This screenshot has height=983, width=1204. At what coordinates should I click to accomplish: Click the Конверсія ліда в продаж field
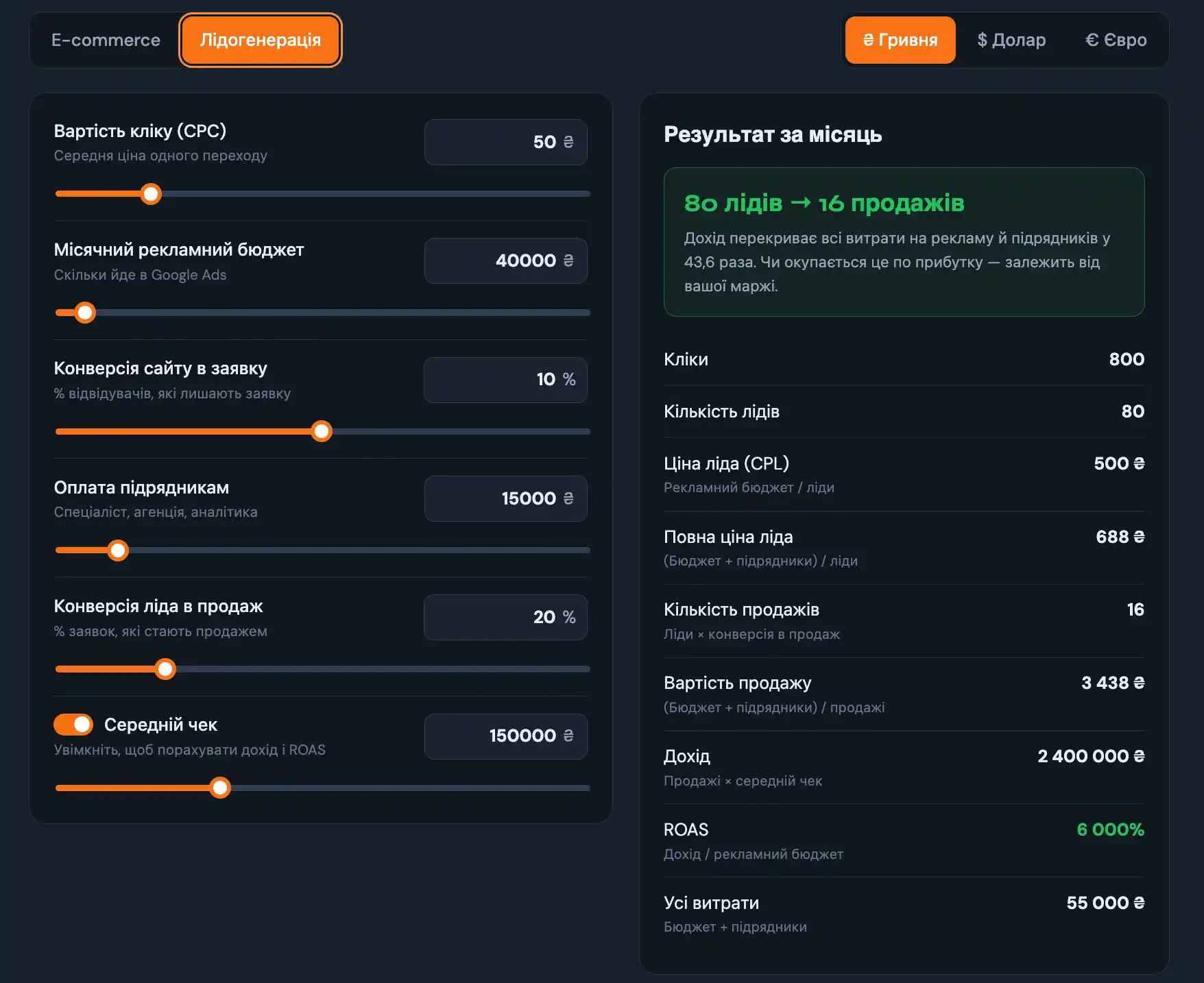[x=506, y=617]
